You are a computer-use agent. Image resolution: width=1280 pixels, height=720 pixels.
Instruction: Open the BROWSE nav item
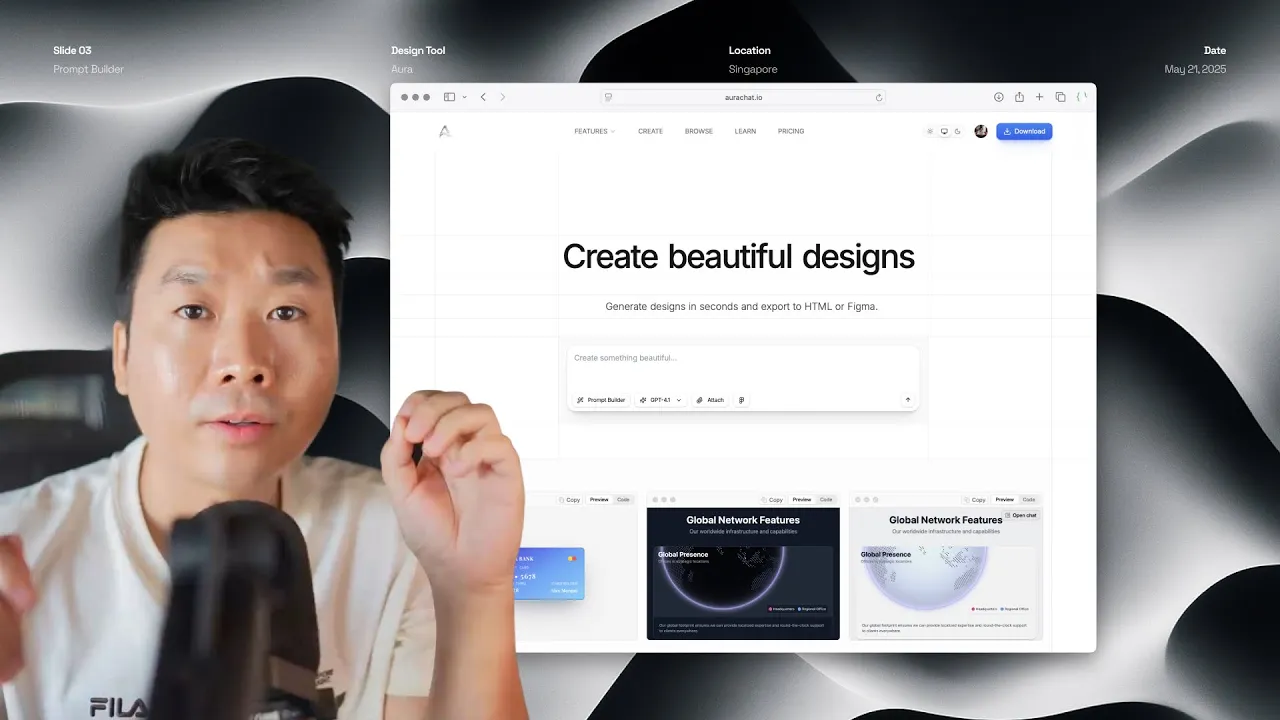699,131
